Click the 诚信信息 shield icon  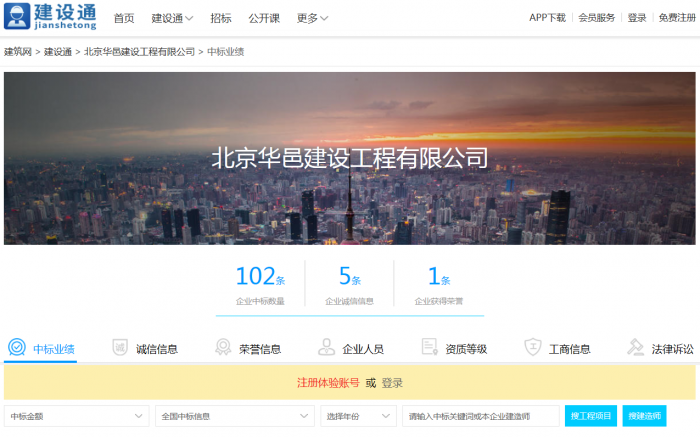pyautogui.click(x=120, y=347)
